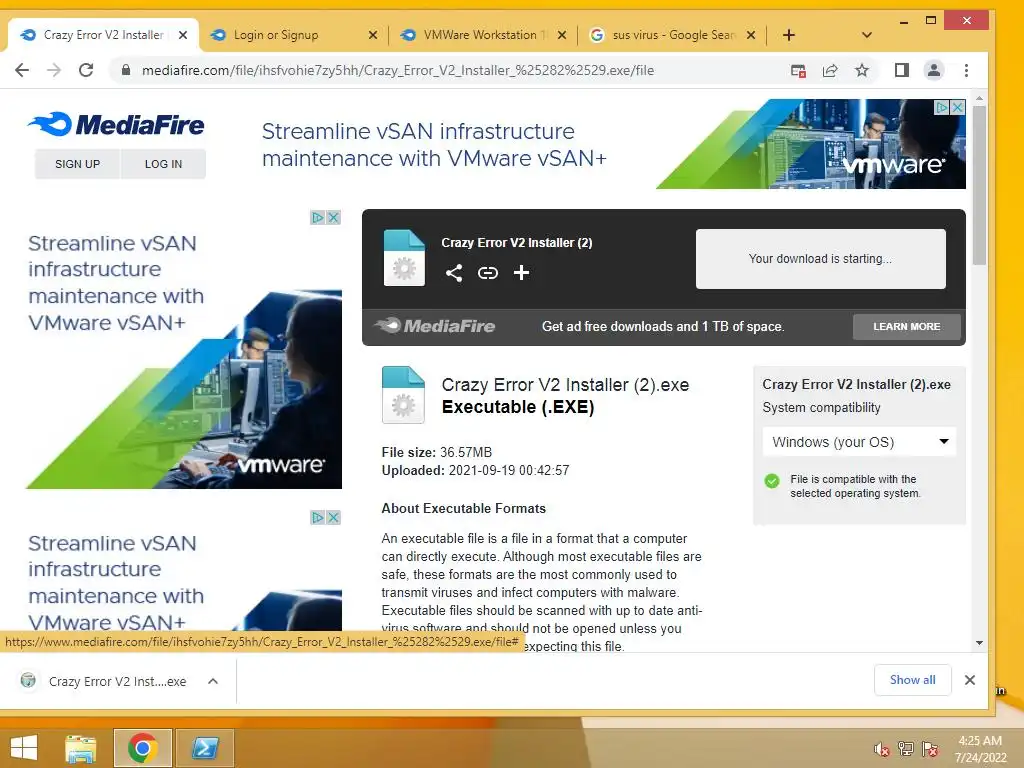Click the MediaFire logo
The image size is (1024, 768).
click(x=116, y=124)
